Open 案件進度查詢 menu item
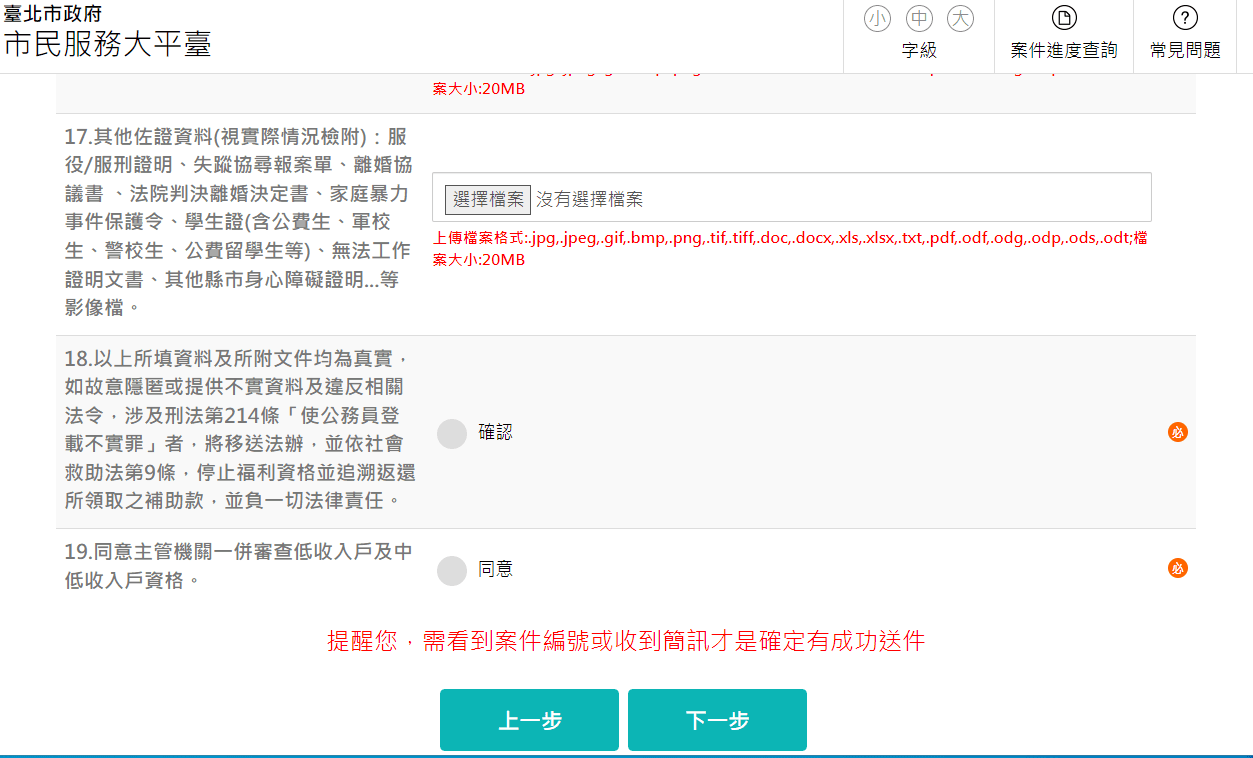The width and height of the screenshot is (1253, 758). [1064, 36]
